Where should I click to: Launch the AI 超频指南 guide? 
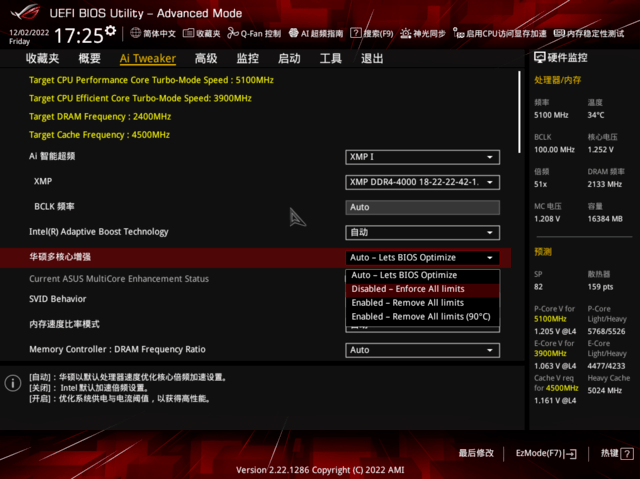tap(318, 33)
